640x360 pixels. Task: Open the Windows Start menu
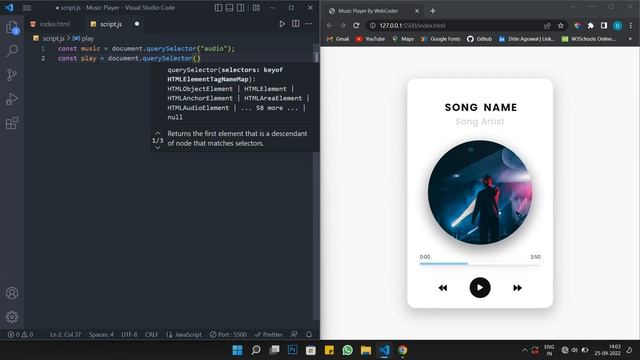(x=237, y=350)
